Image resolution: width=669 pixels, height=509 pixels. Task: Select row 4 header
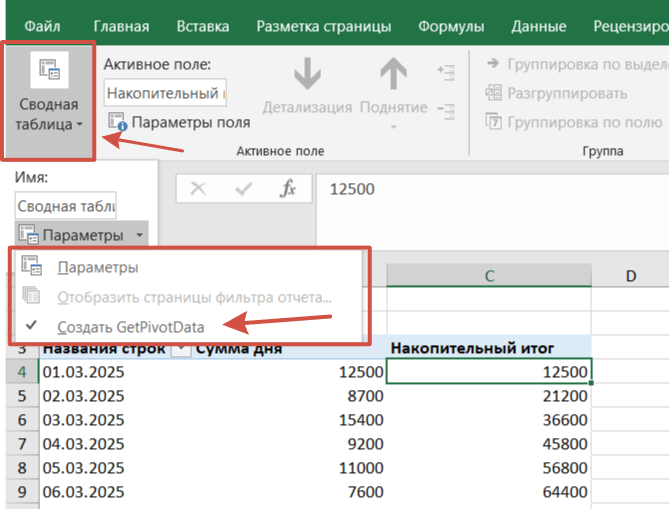click(22, 372)
